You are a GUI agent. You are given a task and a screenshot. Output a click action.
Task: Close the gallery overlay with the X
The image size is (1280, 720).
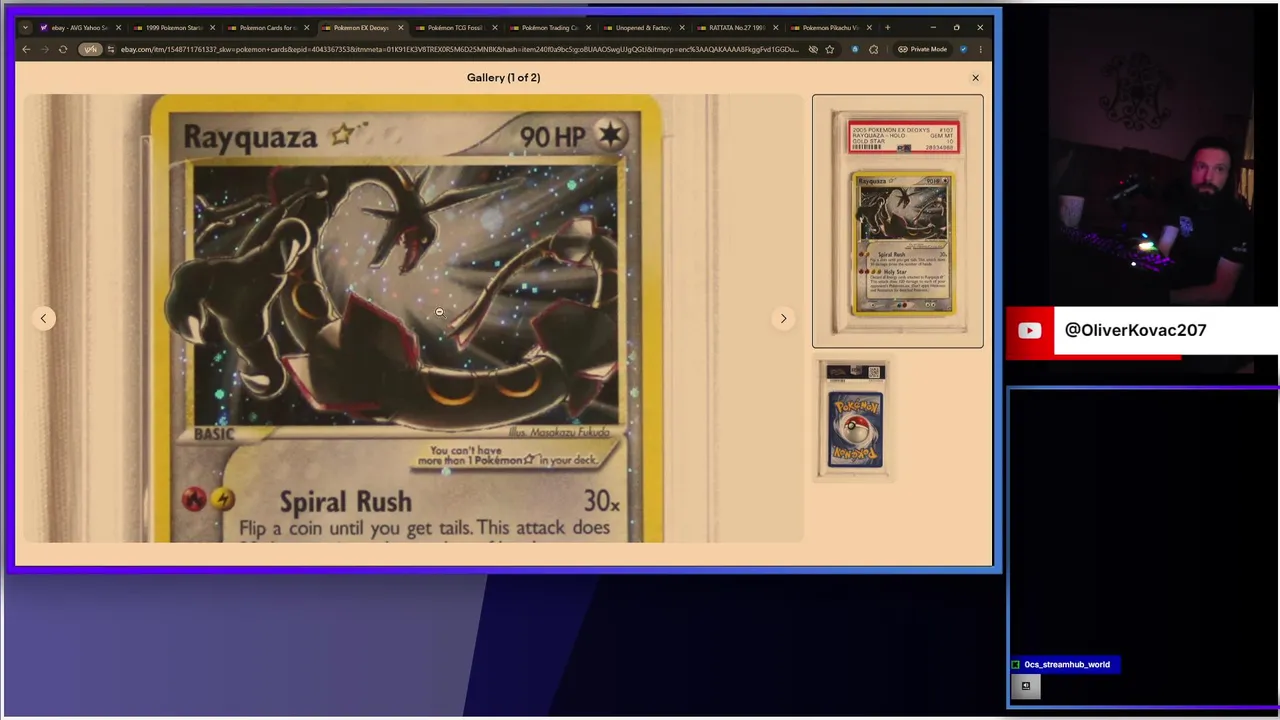[x=975, y=78]
